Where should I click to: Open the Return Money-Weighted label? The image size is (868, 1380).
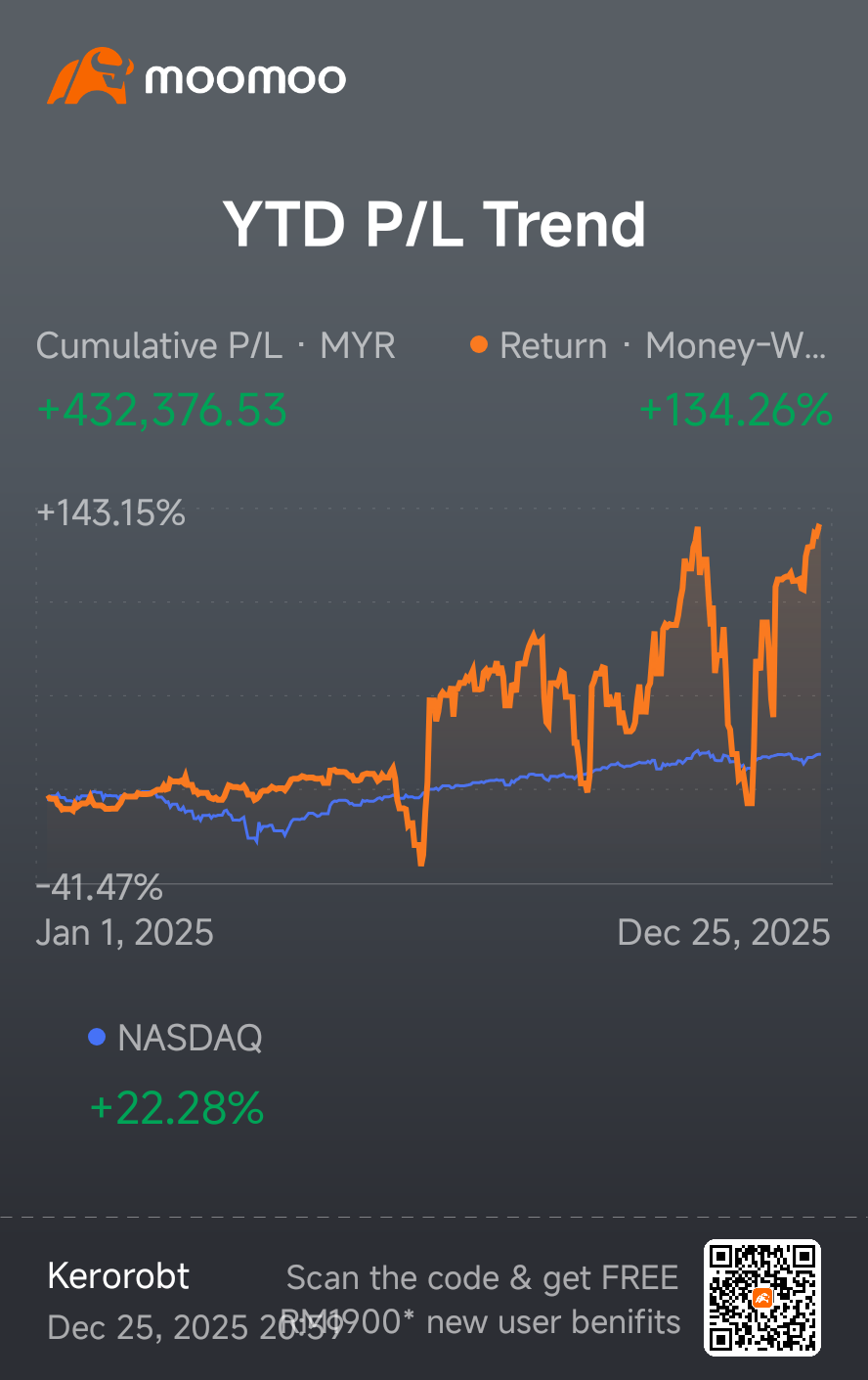pyautogui.click(x=663, y=345)
